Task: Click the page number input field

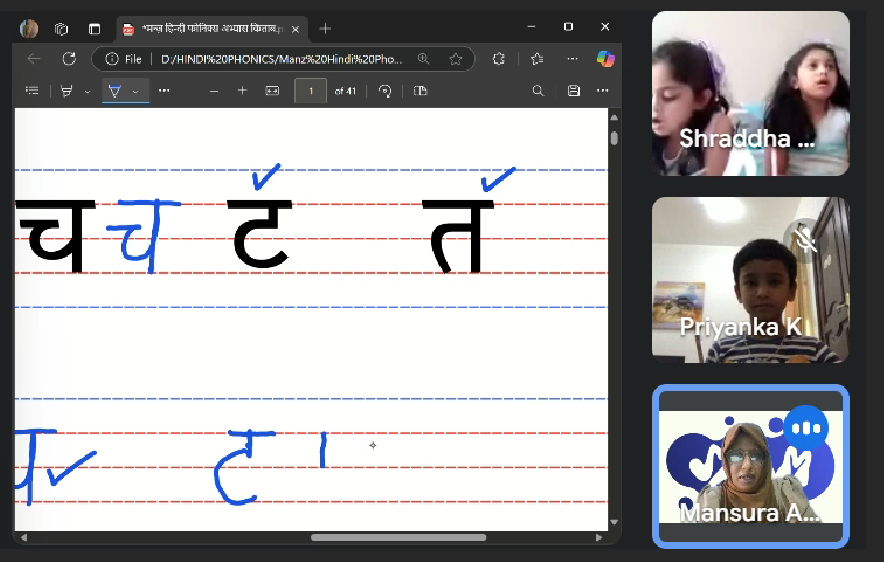Action: pos(310,91)
